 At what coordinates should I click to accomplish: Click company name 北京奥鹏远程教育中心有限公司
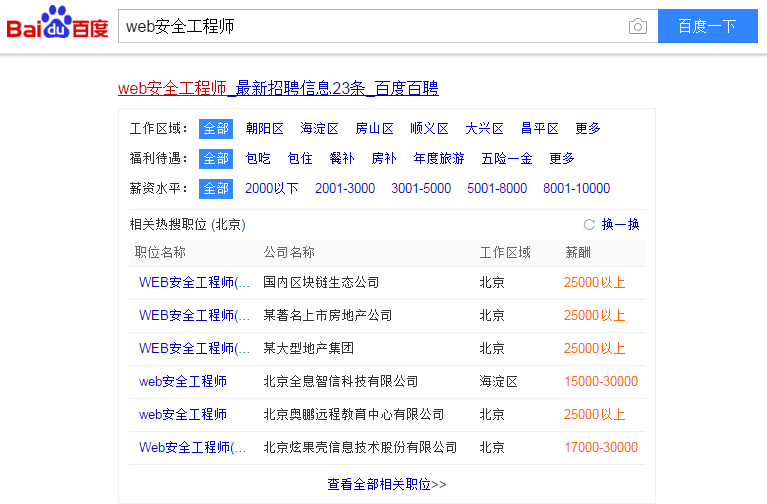click(x=353, y=414)
